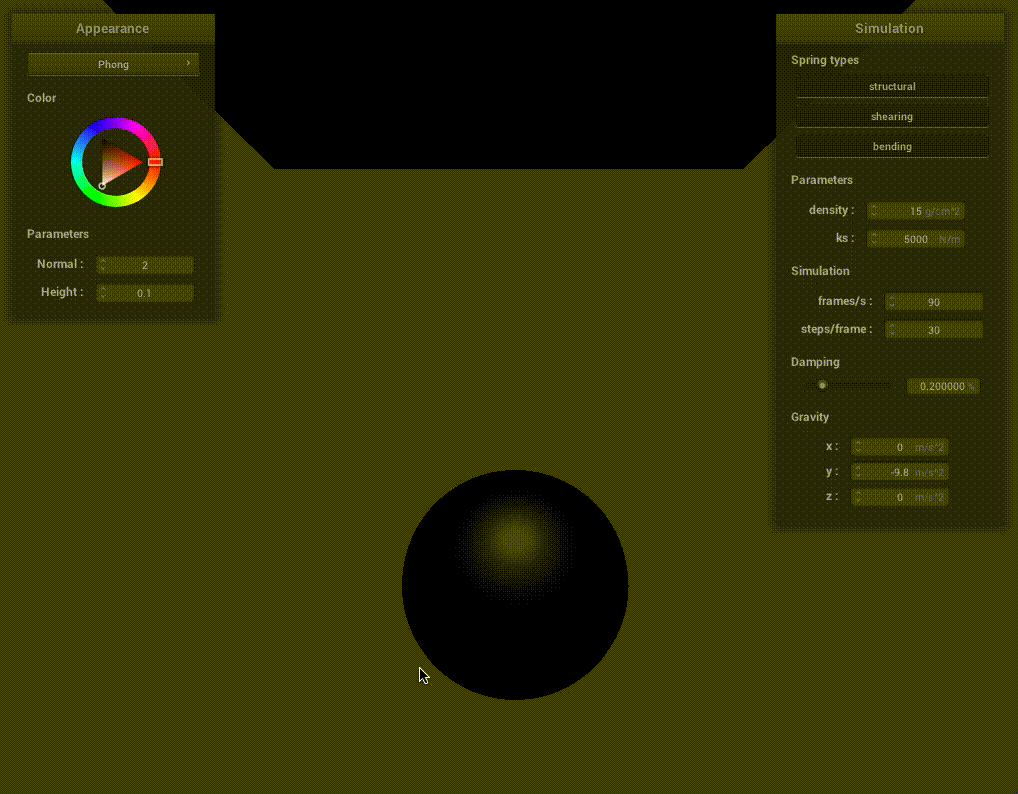Viewport: 1018px width, 794px height.
Task: Open the Phong shader dropdown
Action: point(113,64)
